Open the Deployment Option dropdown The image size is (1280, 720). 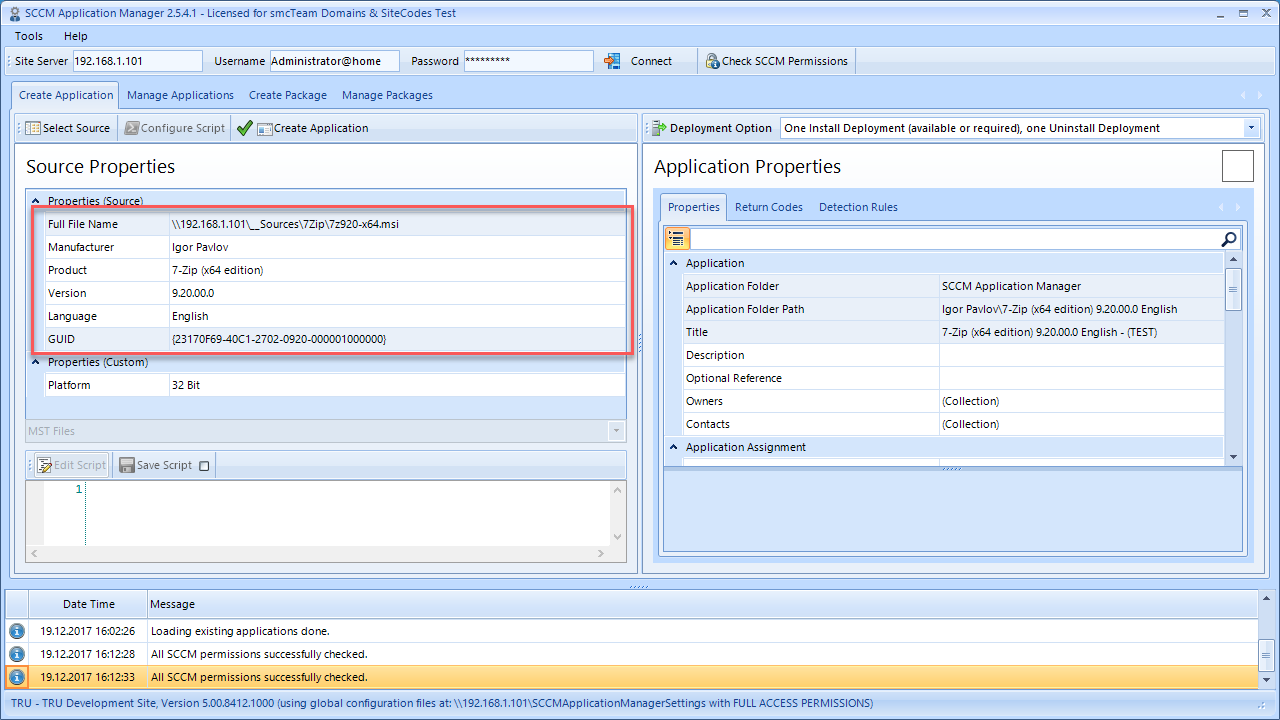(1251, 128)
